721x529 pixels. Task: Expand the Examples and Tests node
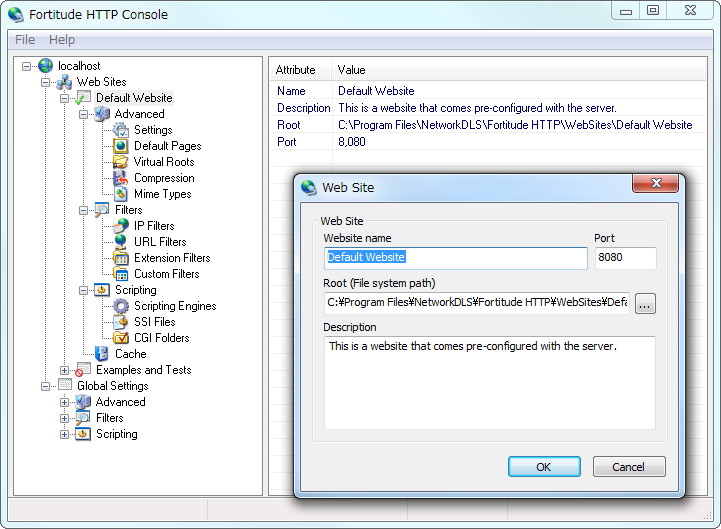point(64,370)
